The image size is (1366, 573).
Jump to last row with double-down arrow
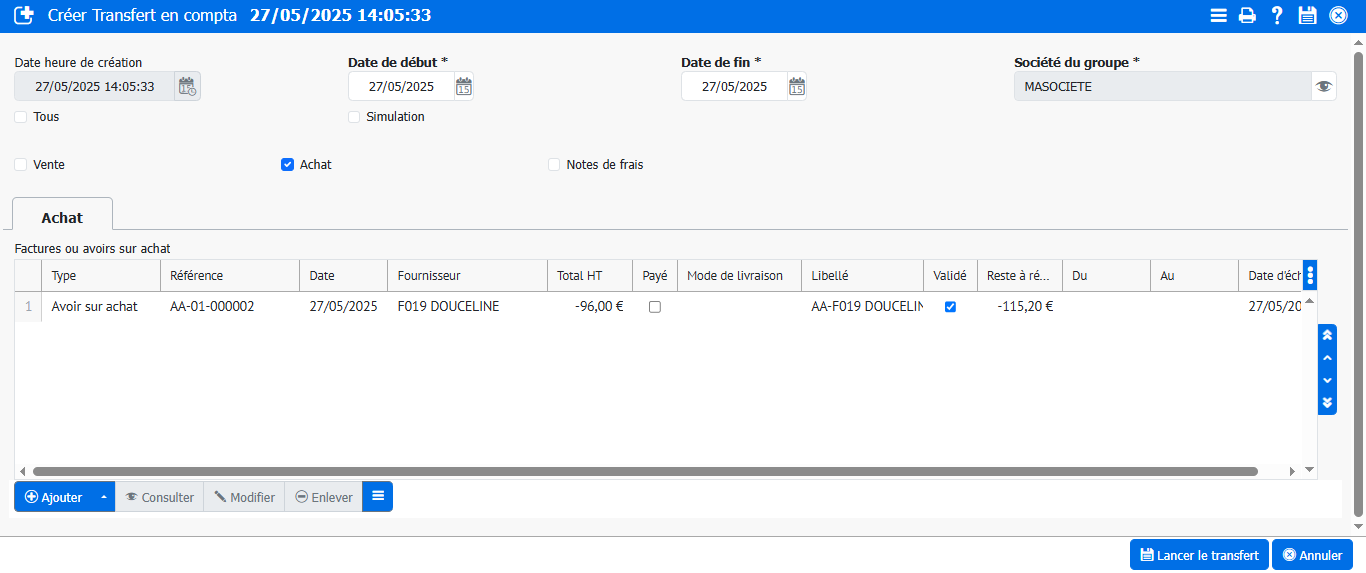tap(1328, 402)
